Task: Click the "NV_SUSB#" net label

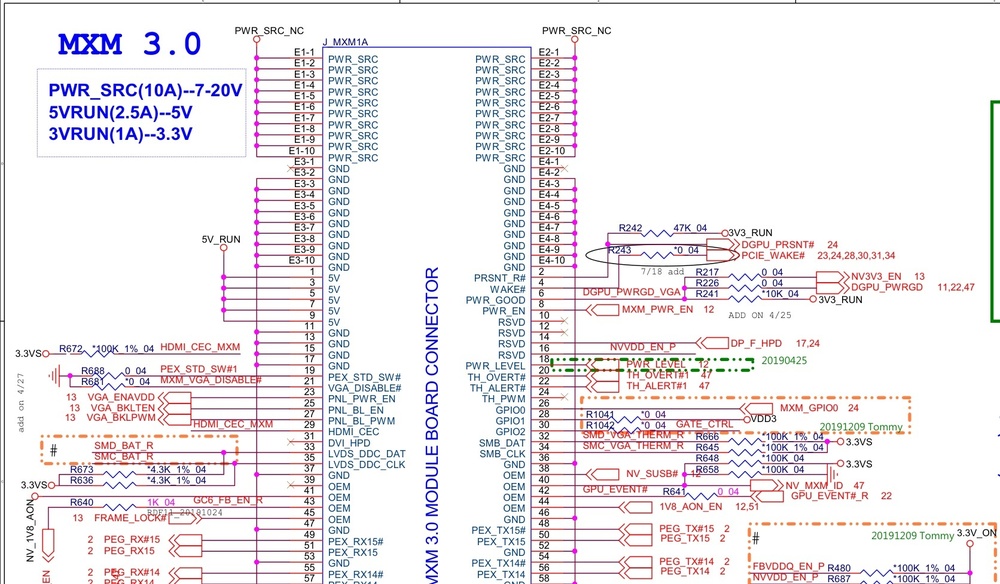Action: pos(651,474)
